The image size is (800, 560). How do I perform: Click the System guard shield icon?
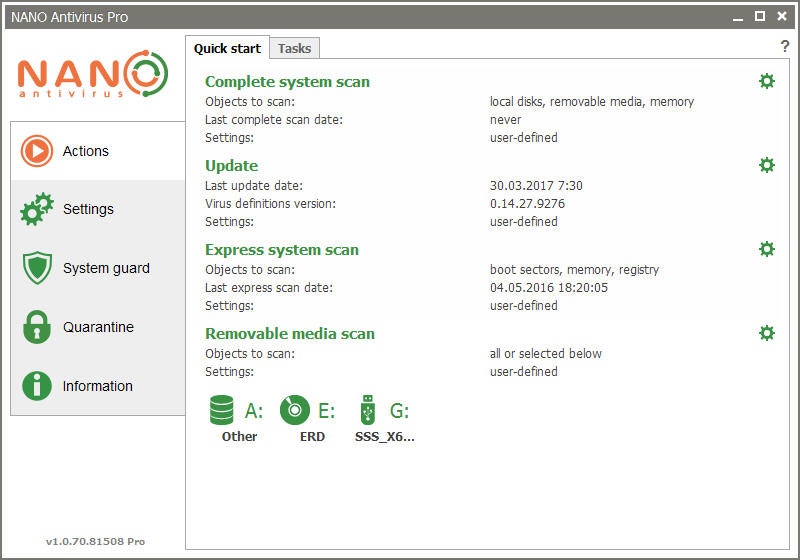point(37,268)
